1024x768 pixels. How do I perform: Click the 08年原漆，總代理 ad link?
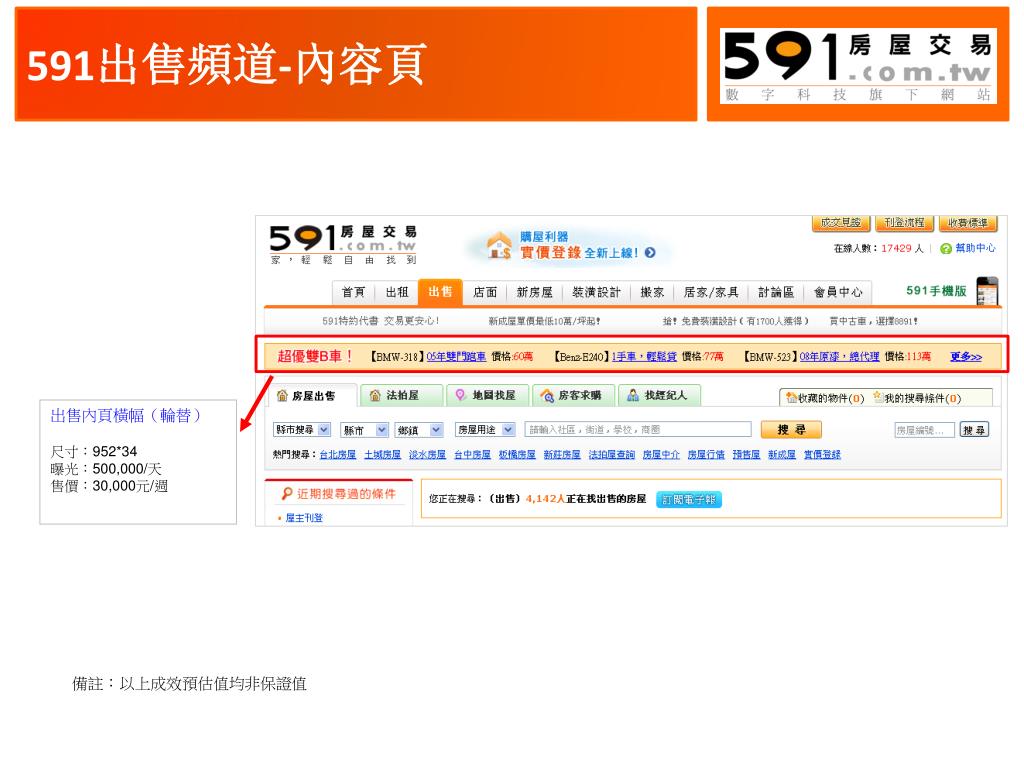point(839,357)
